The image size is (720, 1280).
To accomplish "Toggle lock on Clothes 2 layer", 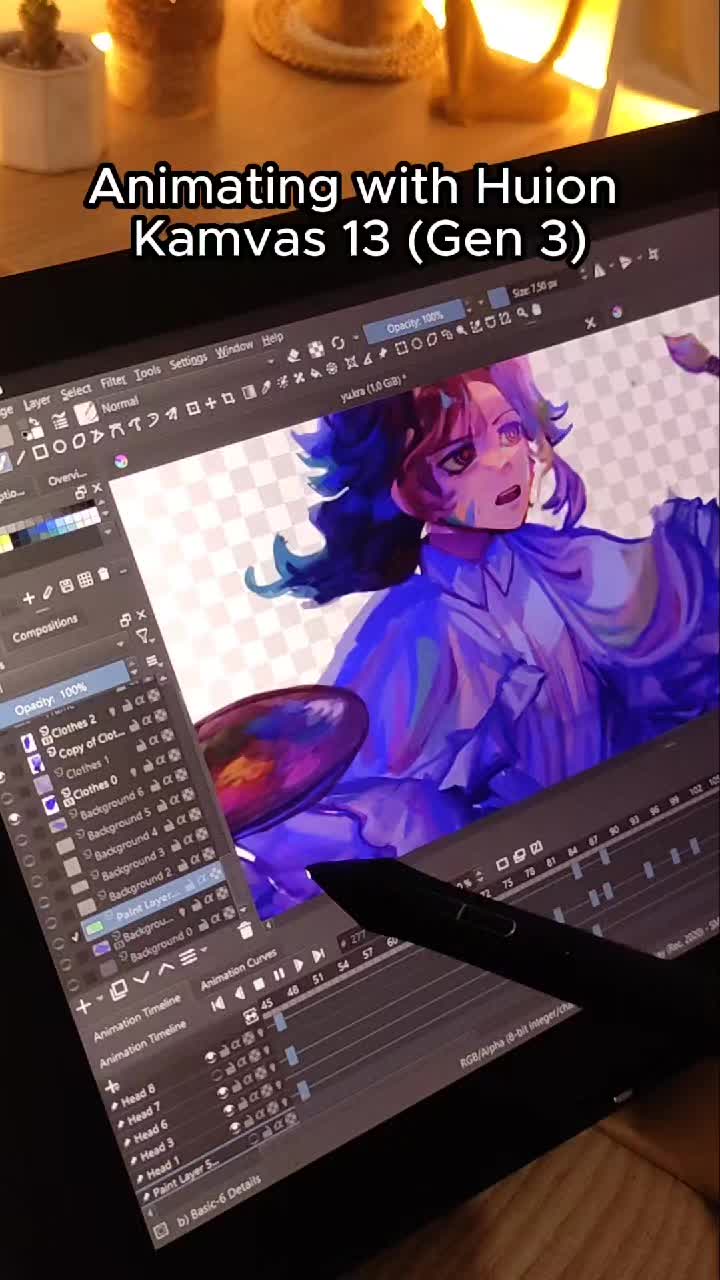I will (x=126, y=707).
